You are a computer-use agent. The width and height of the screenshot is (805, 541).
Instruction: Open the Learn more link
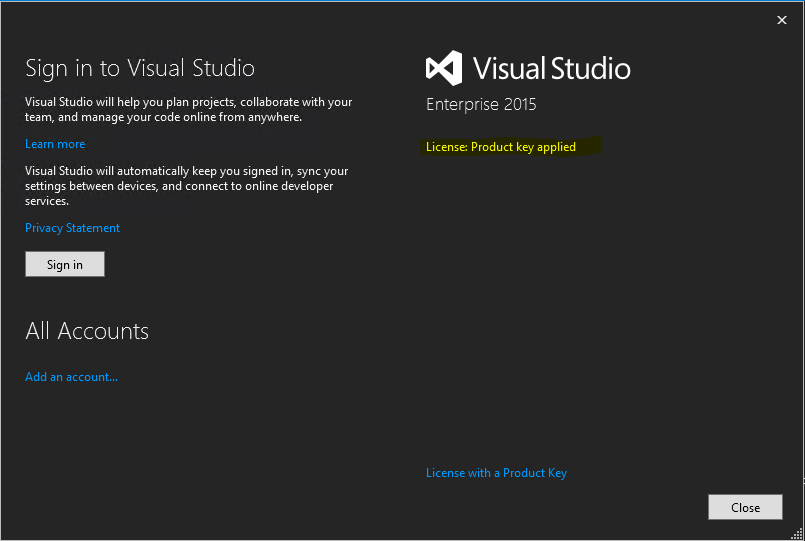point(55,144)
